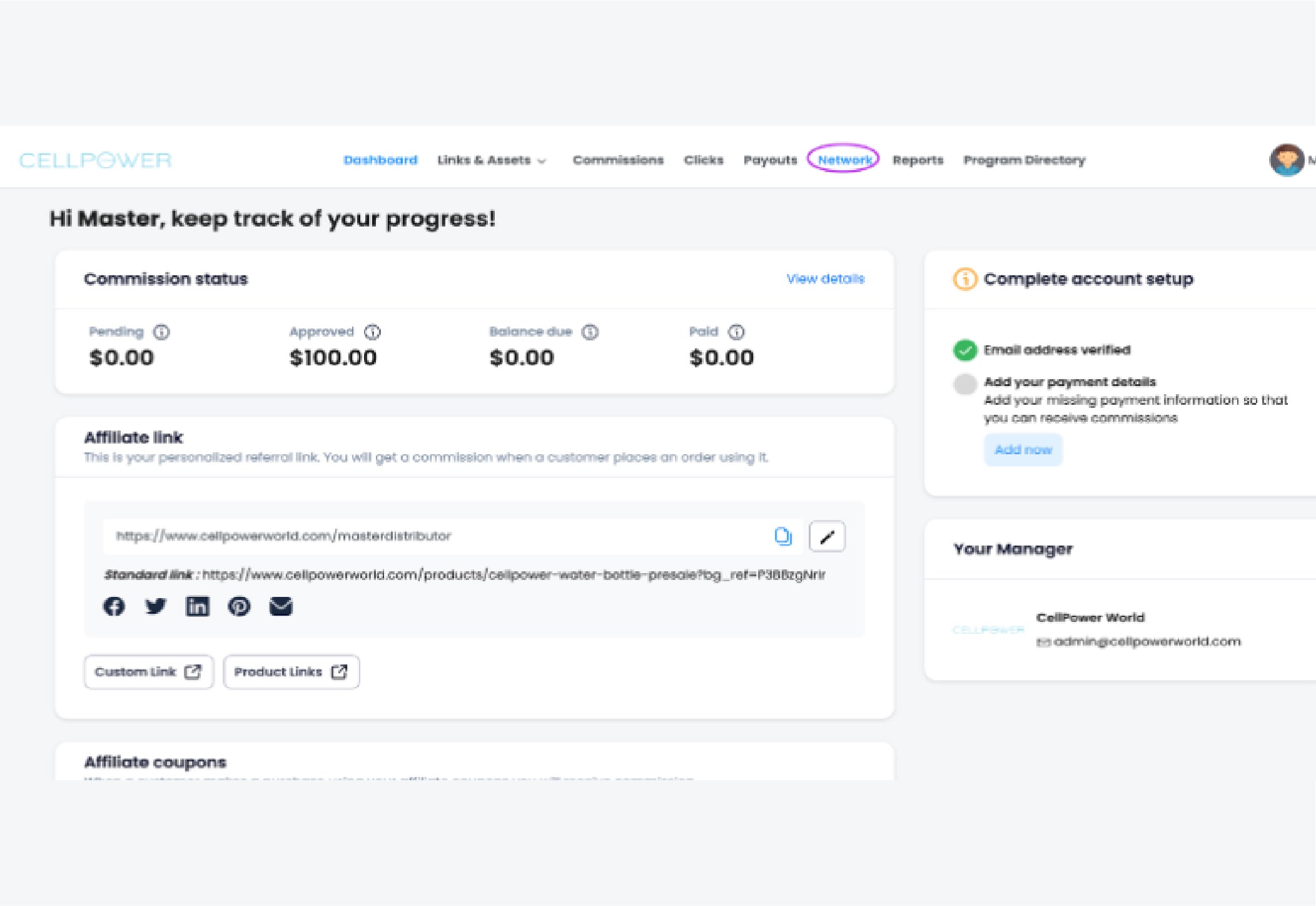
Task: Open the Network tab
Action: coord(844,160)
